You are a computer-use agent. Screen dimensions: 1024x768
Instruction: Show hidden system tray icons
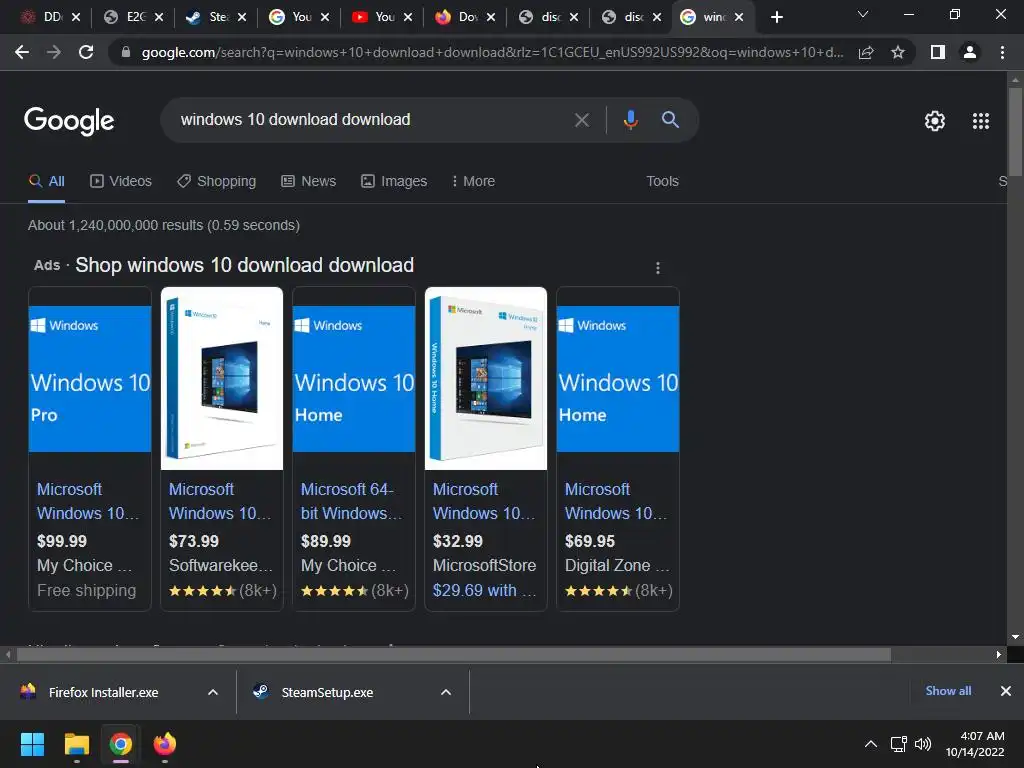point(871,744)
